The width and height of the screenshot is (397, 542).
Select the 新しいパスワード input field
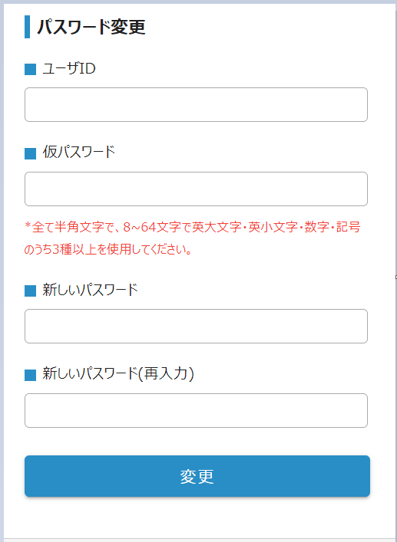point(196,326)
